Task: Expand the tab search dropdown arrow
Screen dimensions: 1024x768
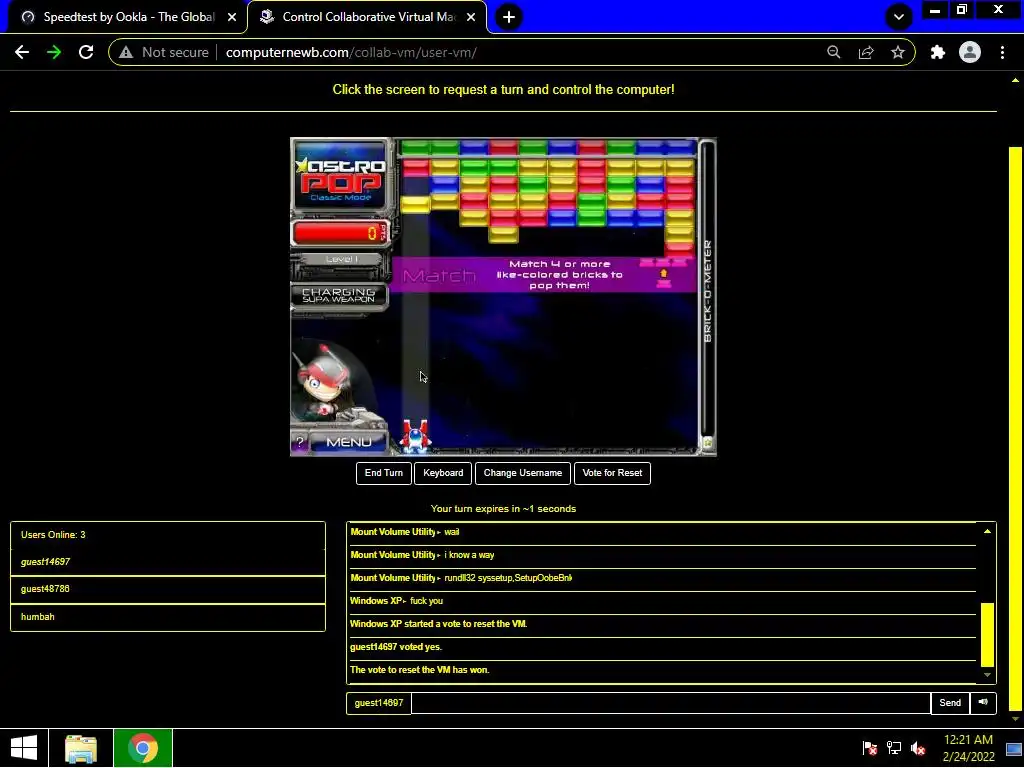Action: tap(899, 17)
